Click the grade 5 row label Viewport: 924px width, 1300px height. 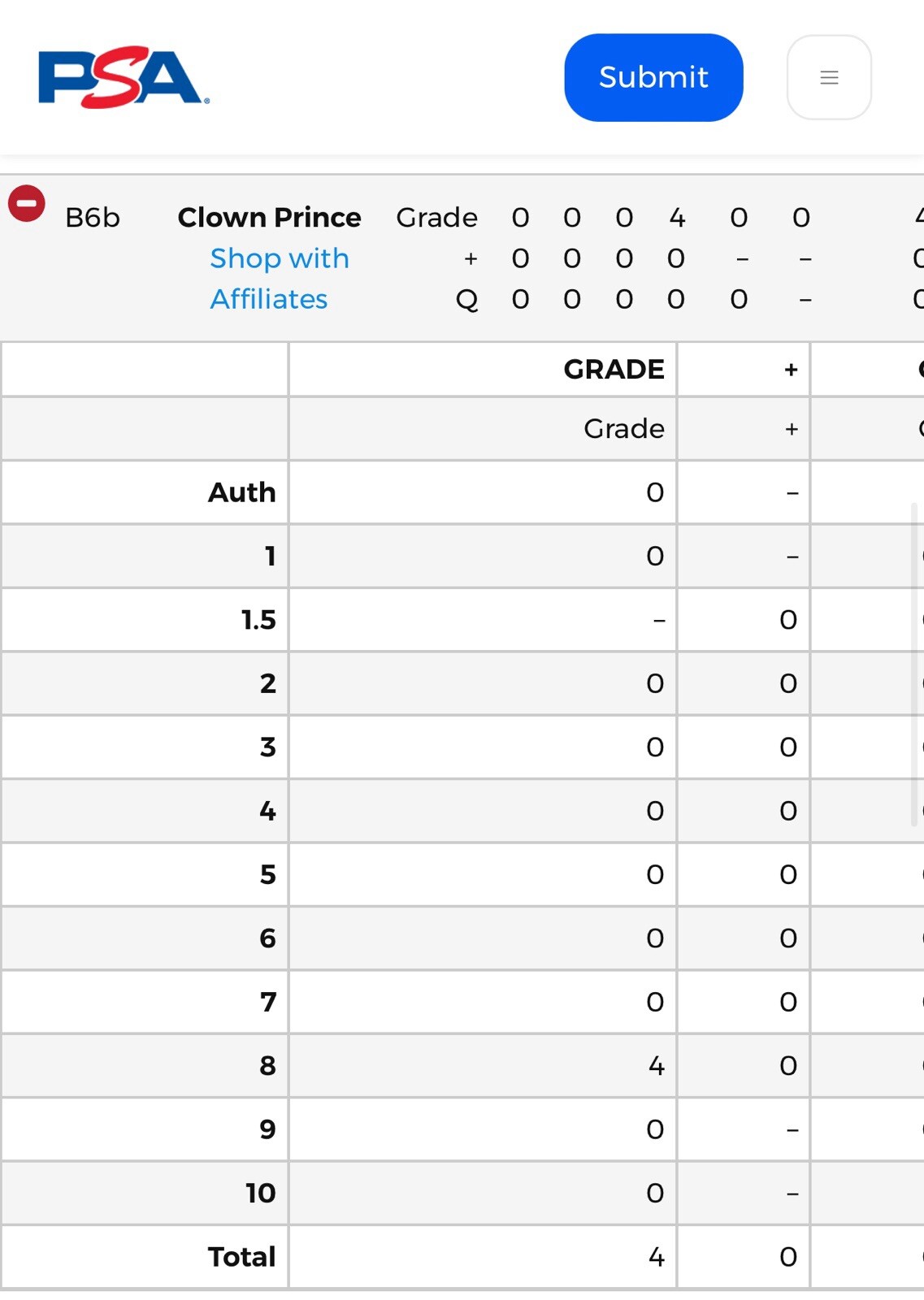coord(267,874)
